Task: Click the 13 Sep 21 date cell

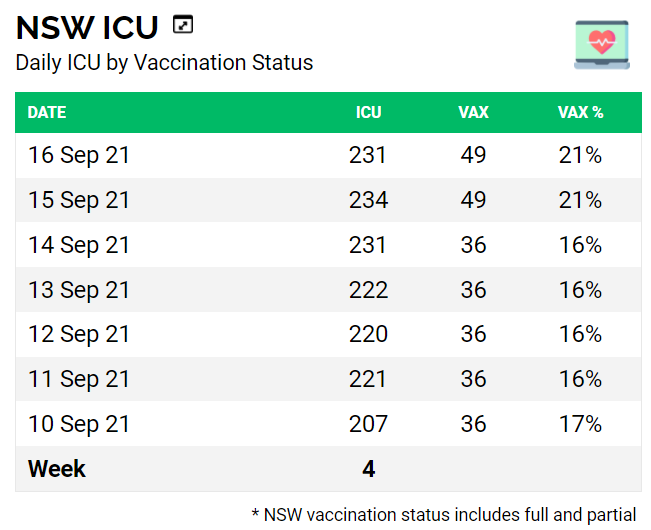Action: (79, 290)
